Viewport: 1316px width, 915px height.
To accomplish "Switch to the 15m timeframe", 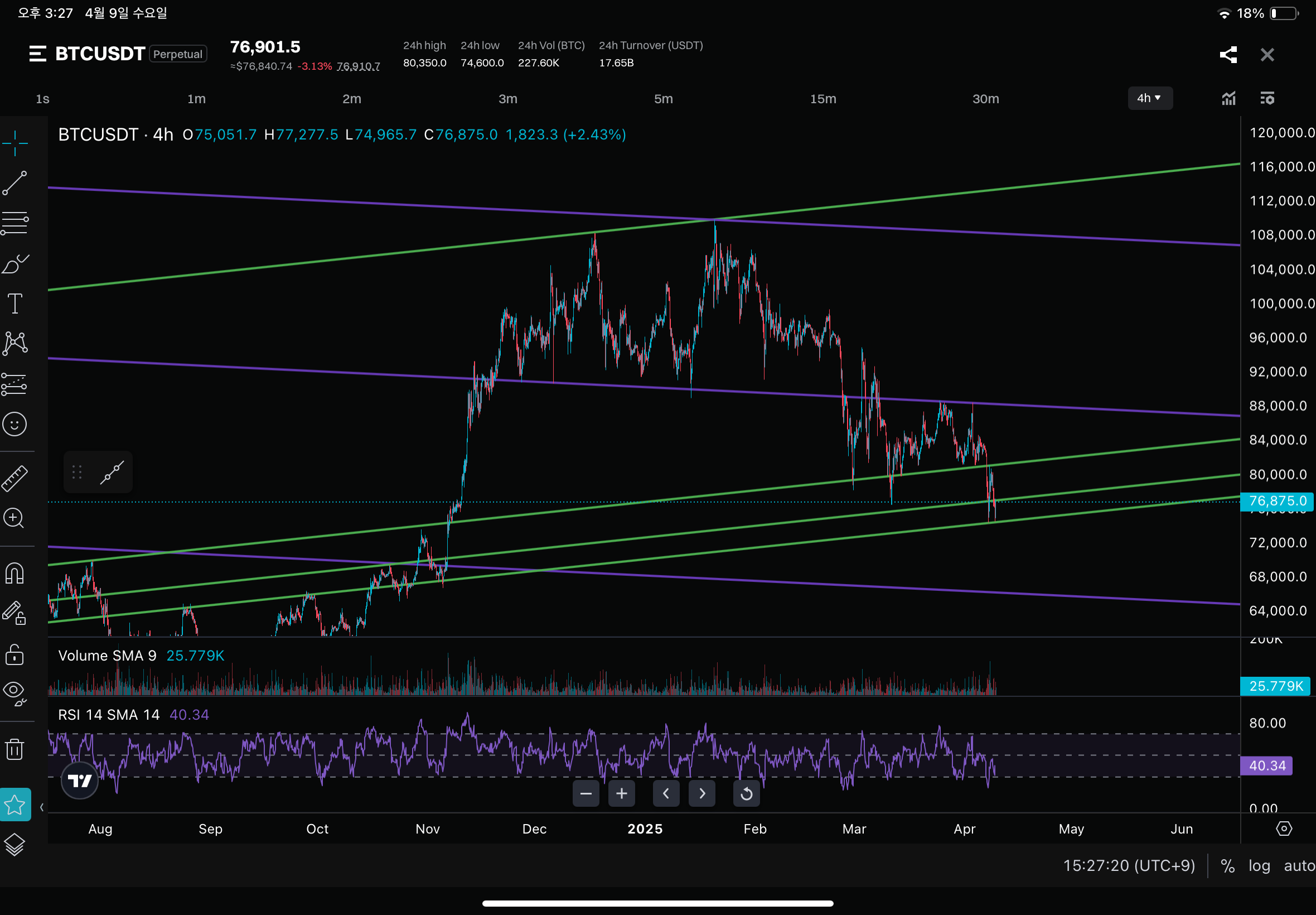I will point(822,99).
